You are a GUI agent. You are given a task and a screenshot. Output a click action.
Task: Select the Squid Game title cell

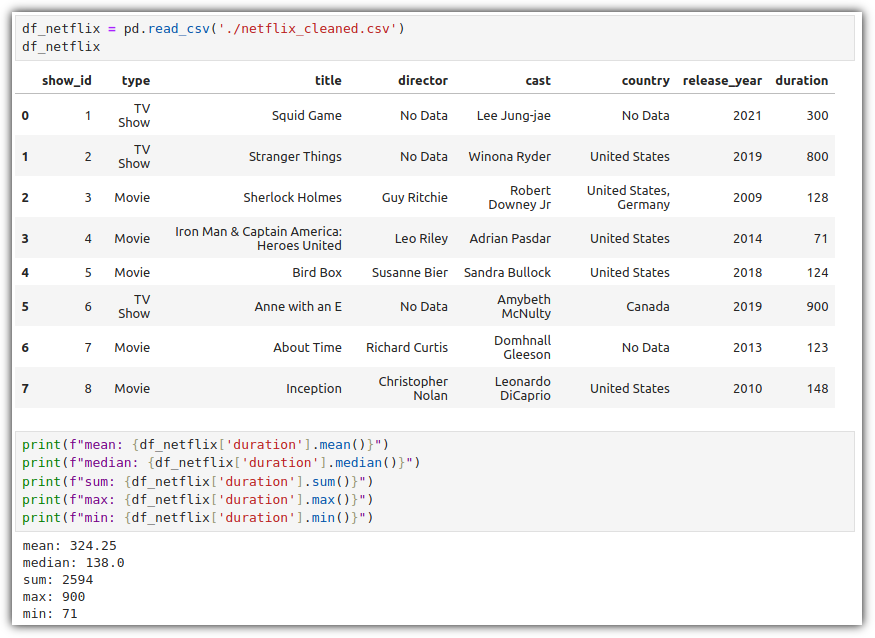click(x=306, y=116)
